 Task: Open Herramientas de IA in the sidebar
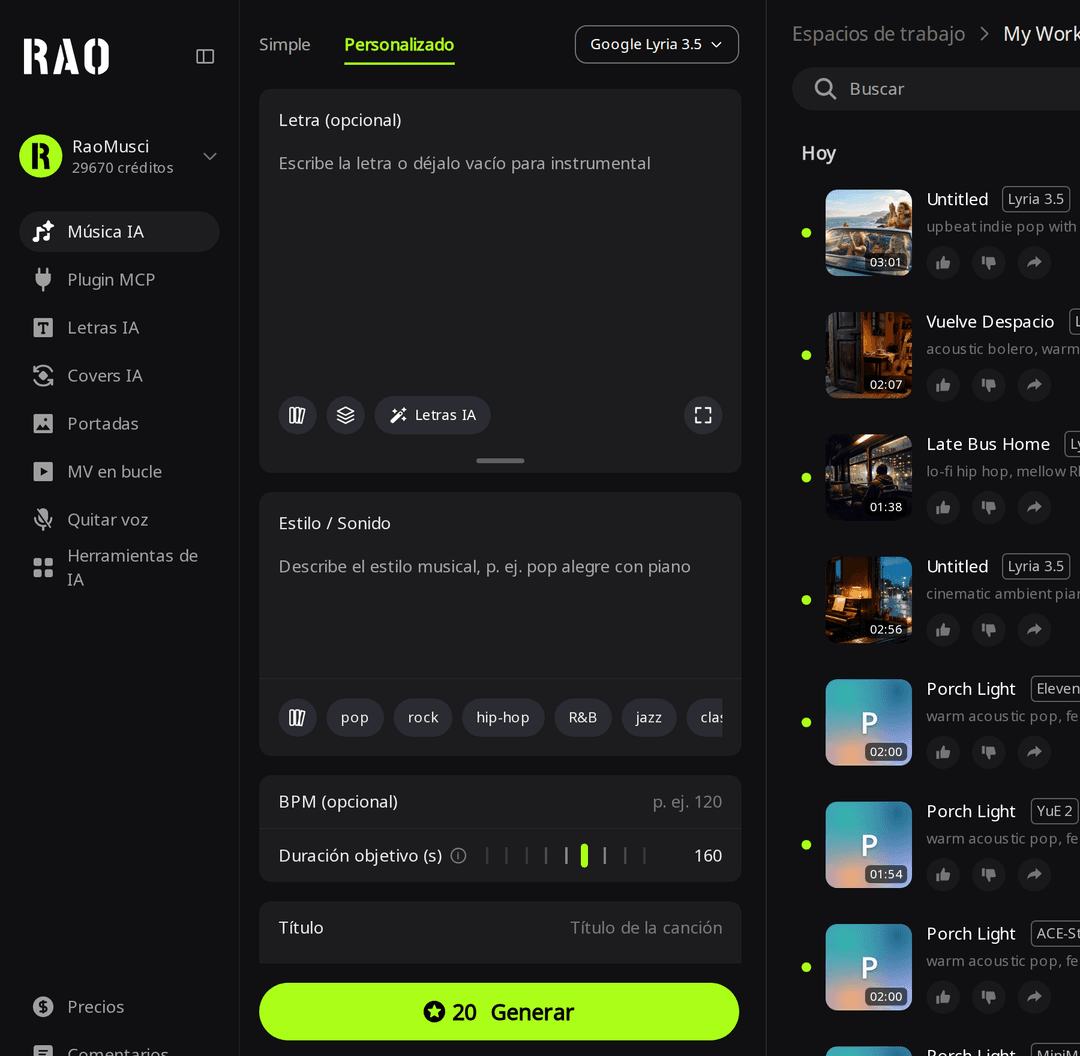[119, 568]
